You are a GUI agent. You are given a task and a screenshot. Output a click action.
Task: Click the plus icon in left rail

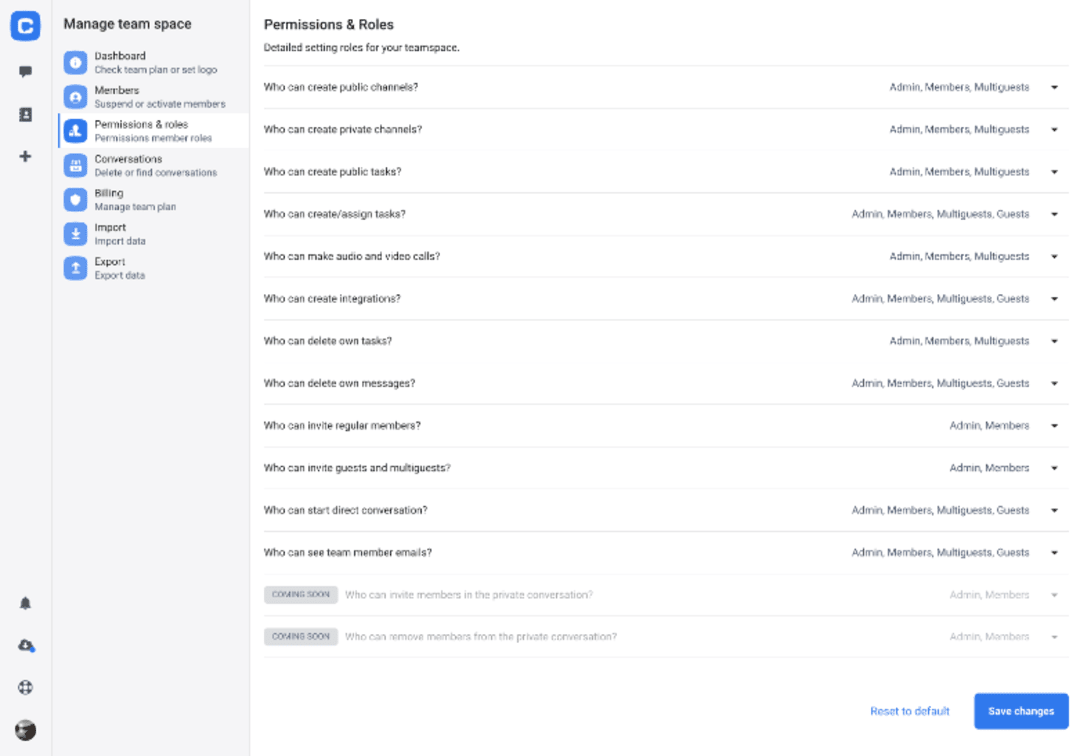coord(25,157)
